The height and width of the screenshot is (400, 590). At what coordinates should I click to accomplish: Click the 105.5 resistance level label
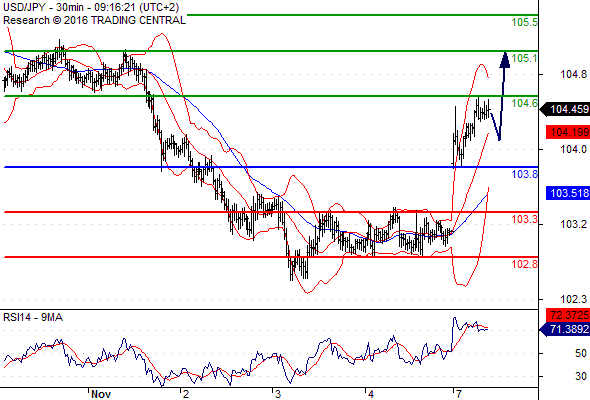[x=525, y=23]
